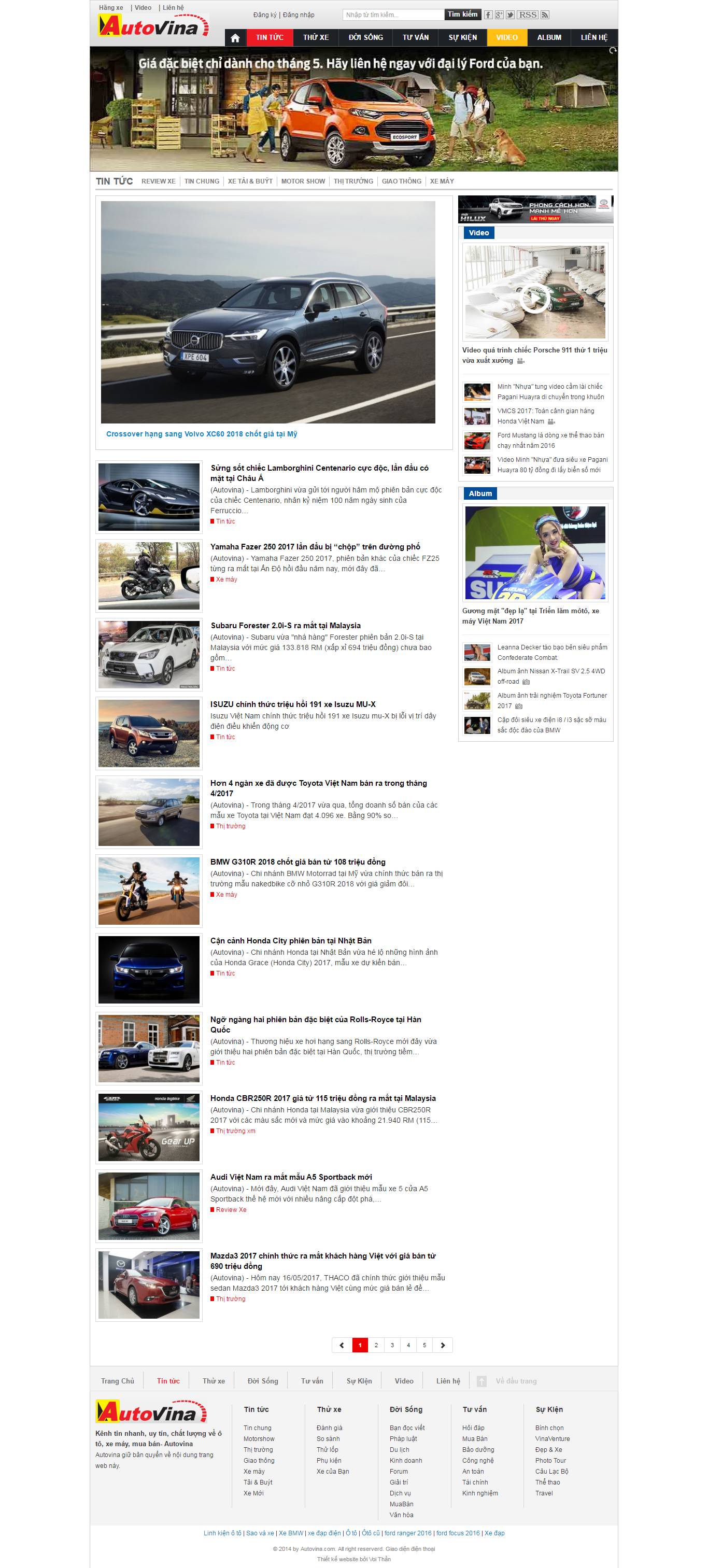Image resolution: width=708 pixels, height=1568 pixels.
Task: Open the Honda CBR250R 2017 headline
Action: click(x=323, y=1098)
